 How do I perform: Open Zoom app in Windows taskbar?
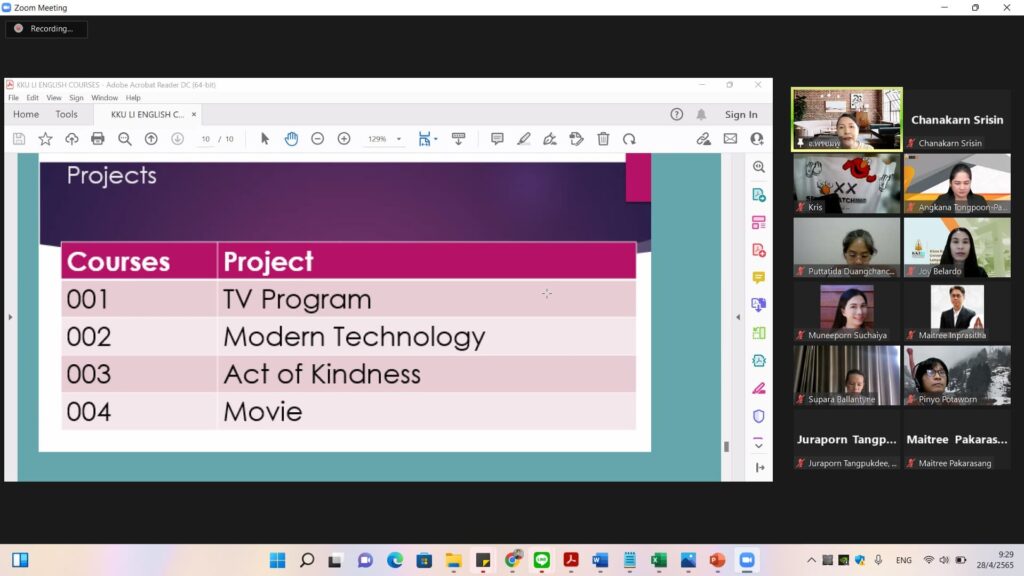point(746,560)
